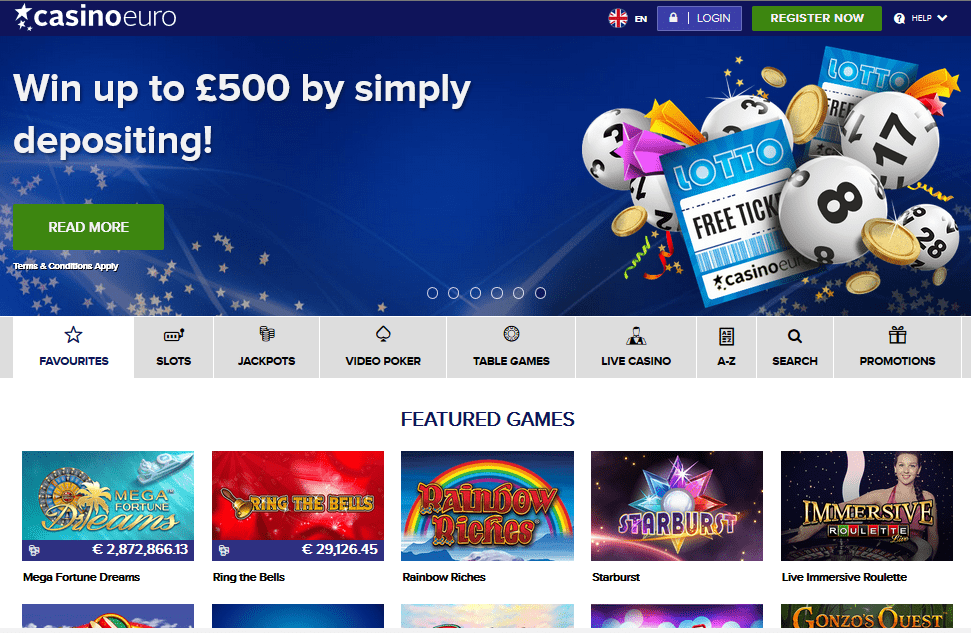
Task: Open the Mega Fortune Dreams game thumbnail
Action: [108, 506]
